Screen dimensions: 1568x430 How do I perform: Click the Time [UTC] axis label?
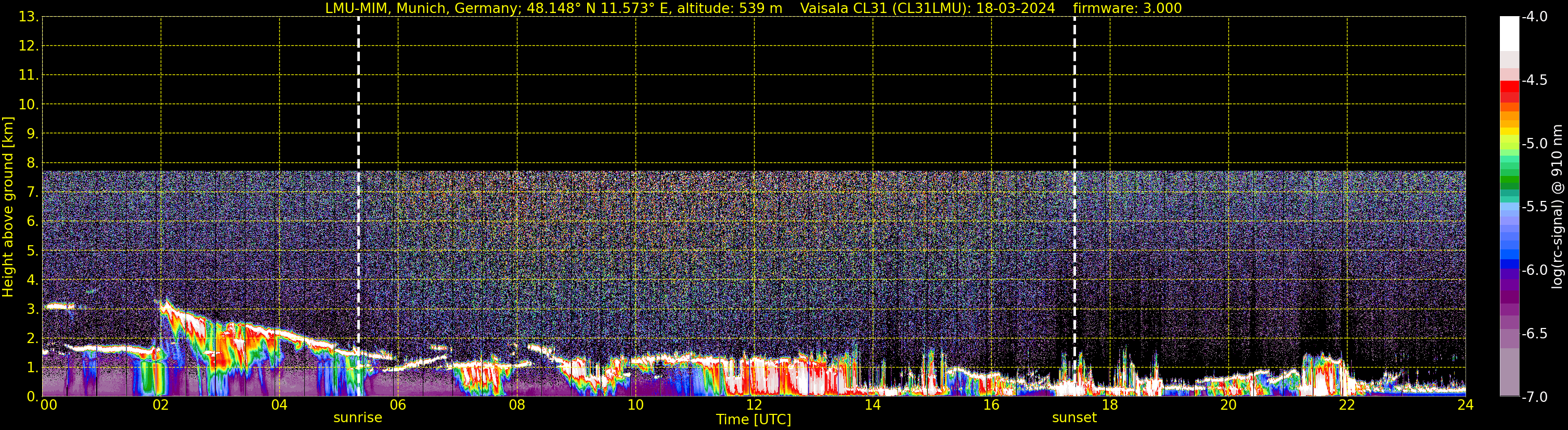[x=754, y=420]
